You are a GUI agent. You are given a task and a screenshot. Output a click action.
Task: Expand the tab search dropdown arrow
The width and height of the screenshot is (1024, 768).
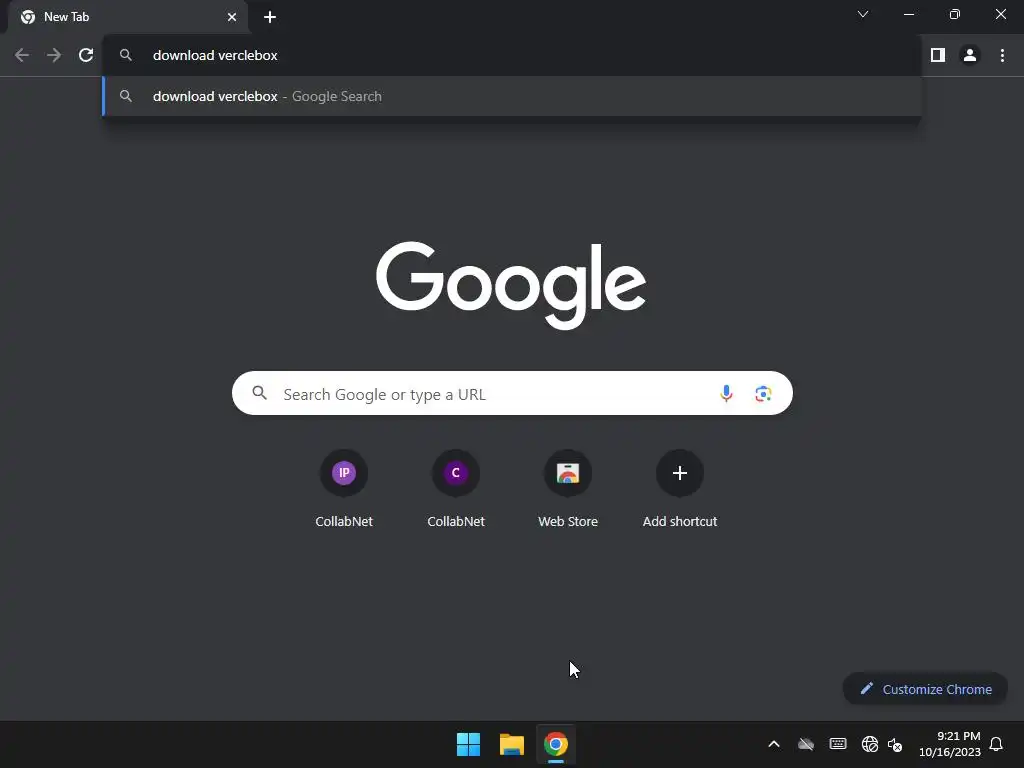pos(863,14)
